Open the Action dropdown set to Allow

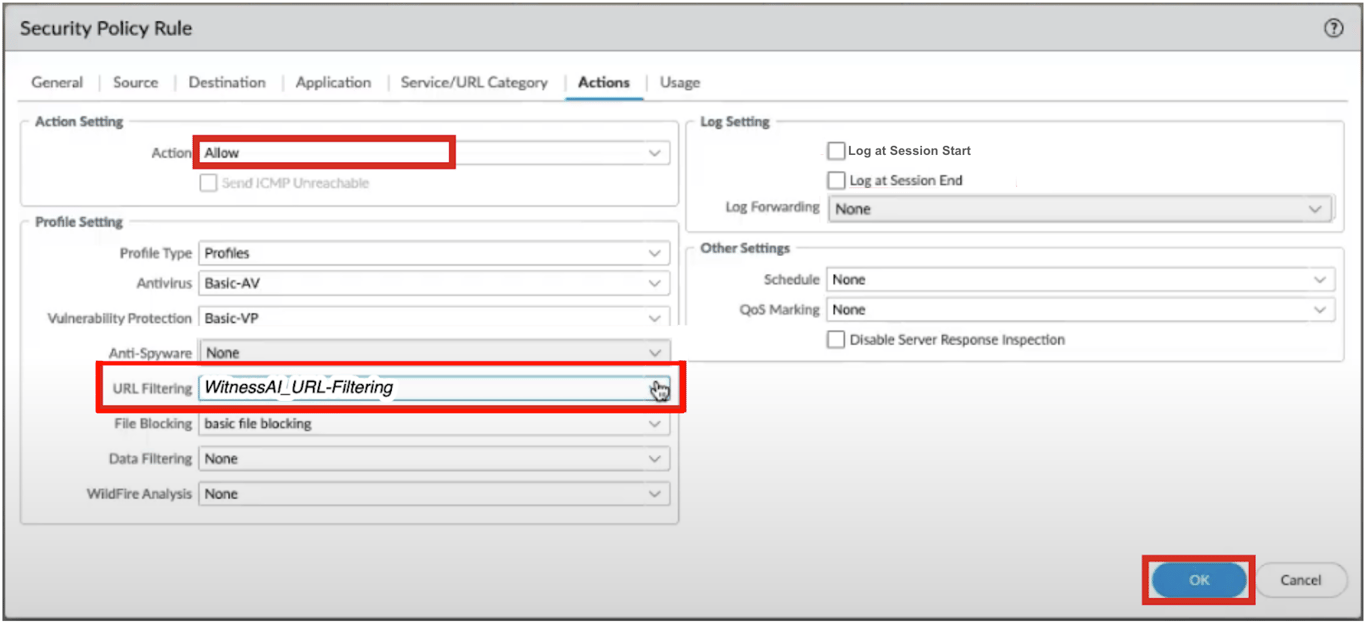click(434, 153)
